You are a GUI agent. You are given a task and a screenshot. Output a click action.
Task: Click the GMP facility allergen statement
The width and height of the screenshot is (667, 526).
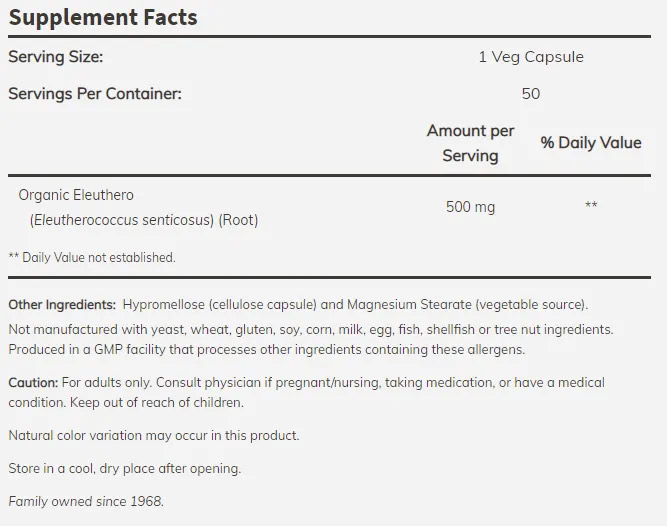[x=267, y=349]
